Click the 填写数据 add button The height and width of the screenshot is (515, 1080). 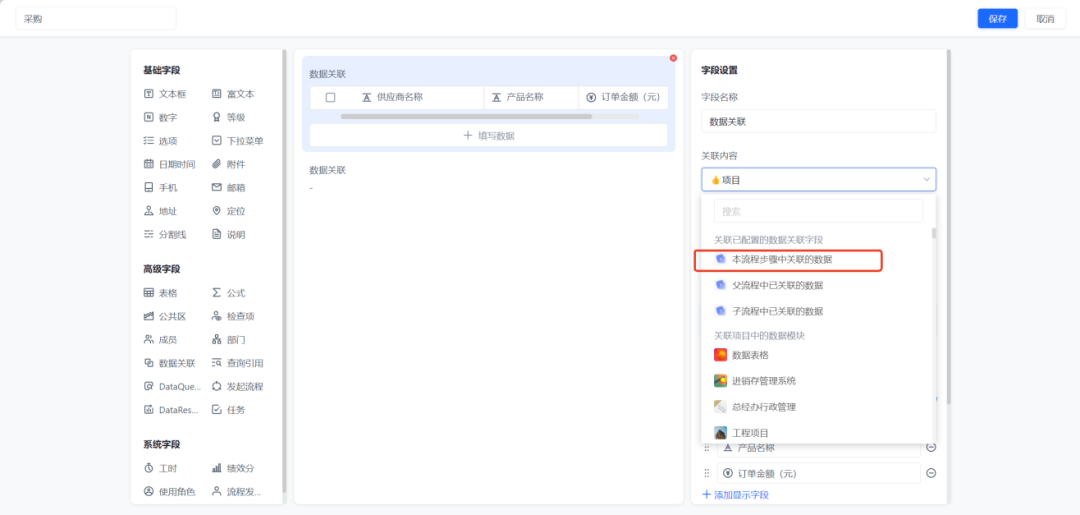click(488, 136)
